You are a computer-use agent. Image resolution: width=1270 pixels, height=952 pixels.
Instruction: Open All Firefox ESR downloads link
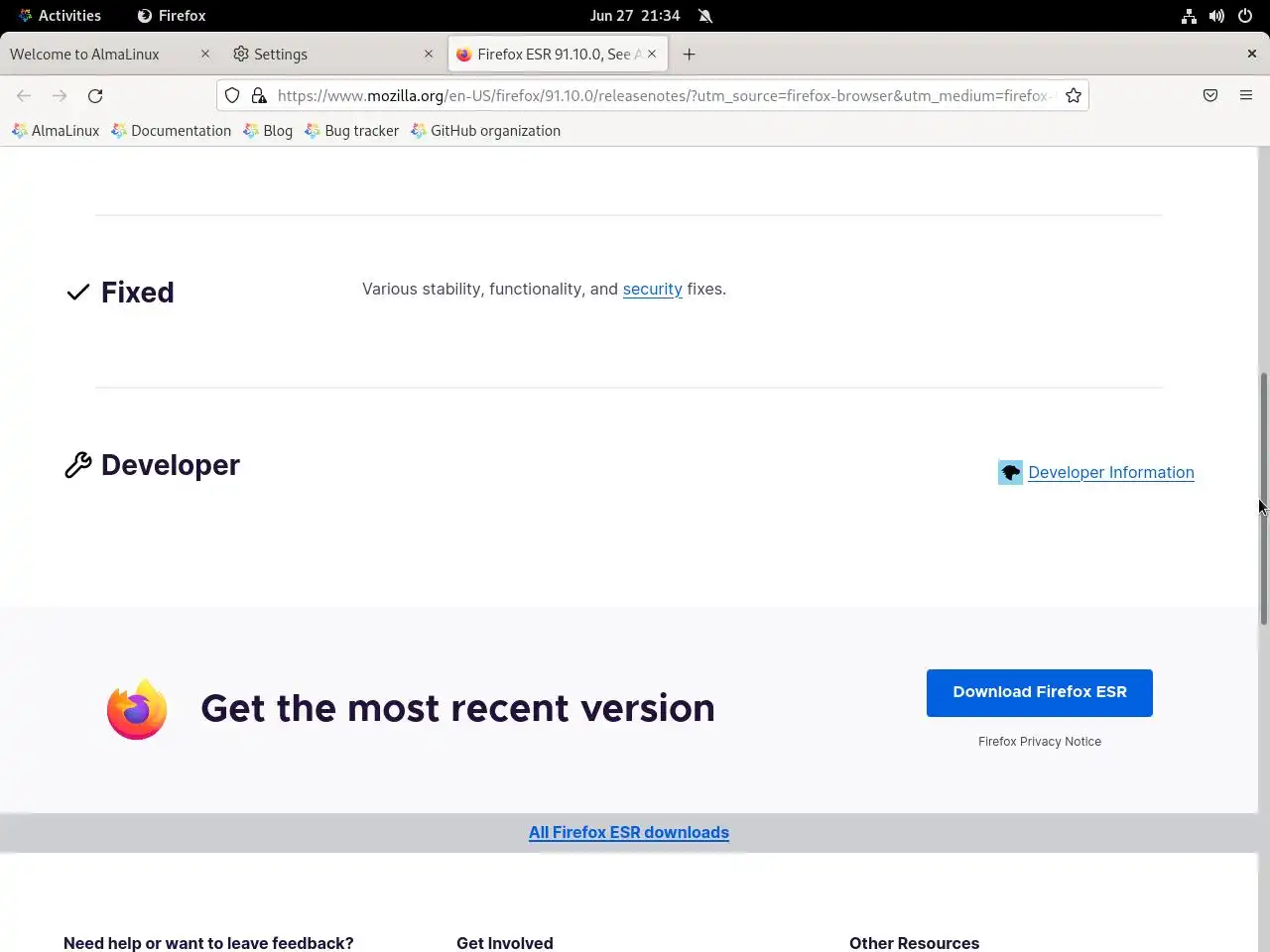(x=629, y=832)
